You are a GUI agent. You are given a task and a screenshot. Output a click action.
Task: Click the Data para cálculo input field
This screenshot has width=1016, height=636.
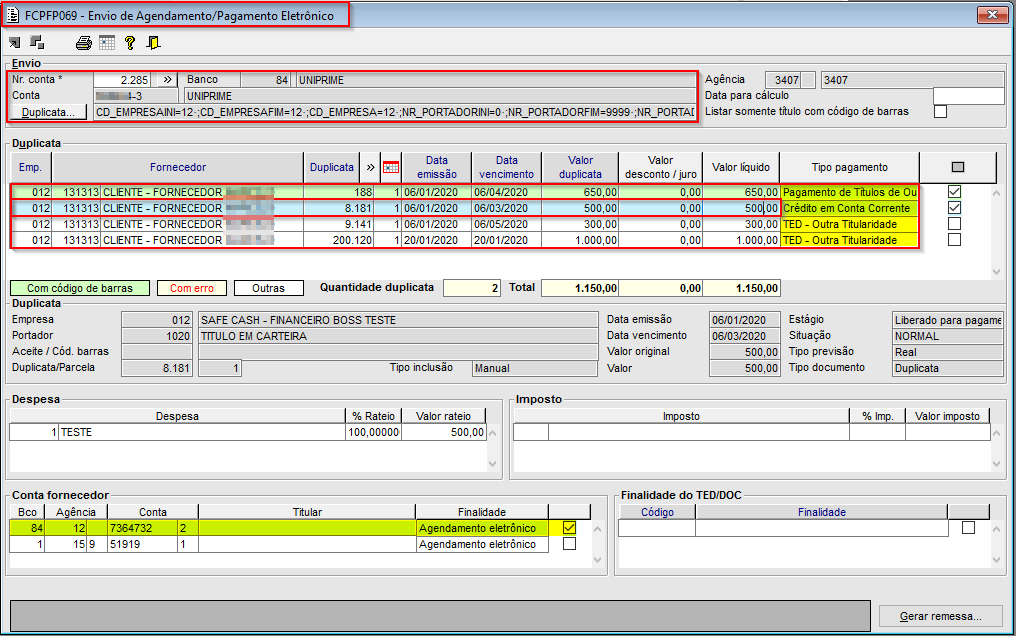(x=967, y=96)
